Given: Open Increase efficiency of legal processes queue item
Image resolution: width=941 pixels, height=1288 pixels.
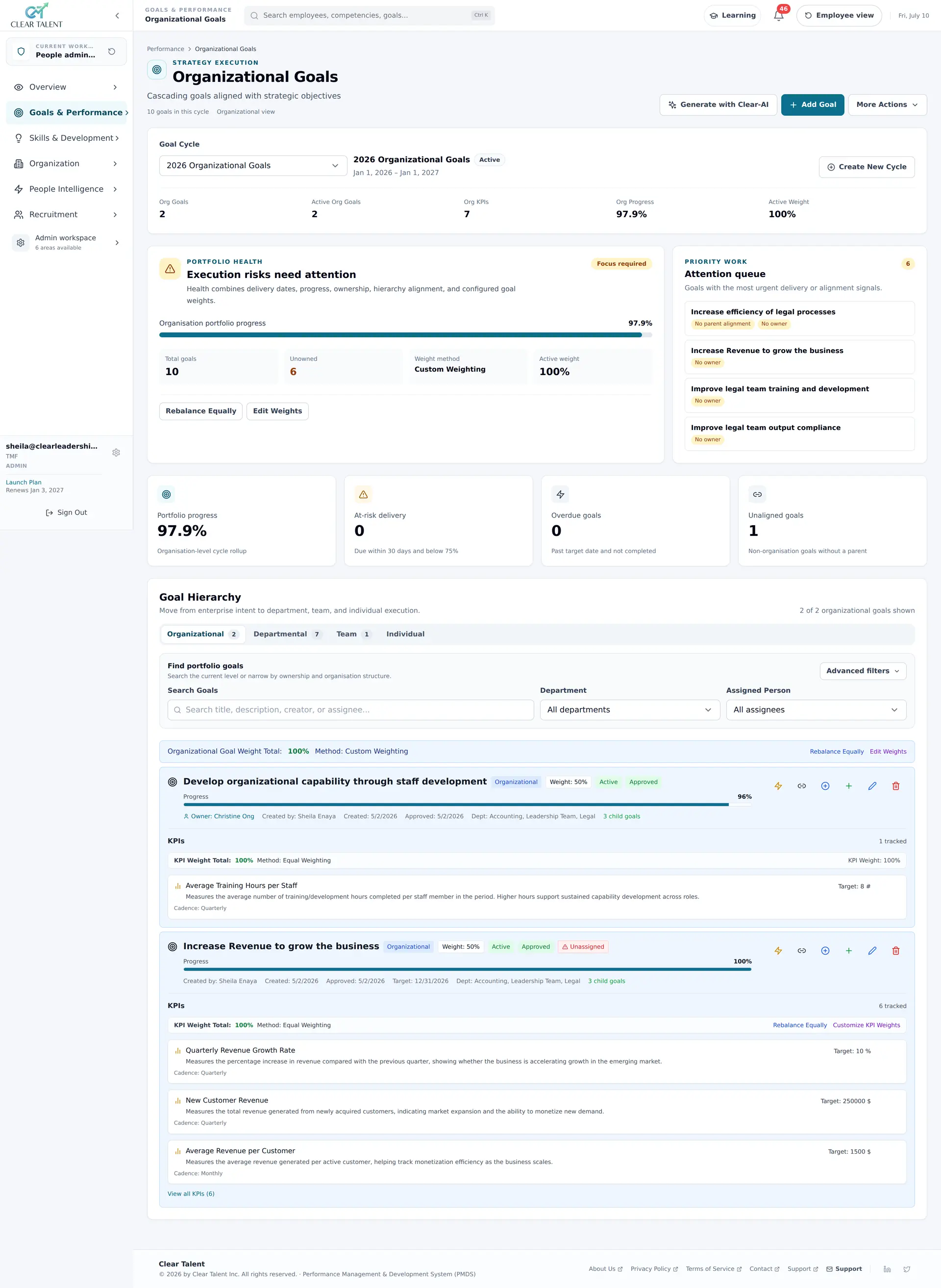Looking at the screenshot, I should tap(799, 318).
